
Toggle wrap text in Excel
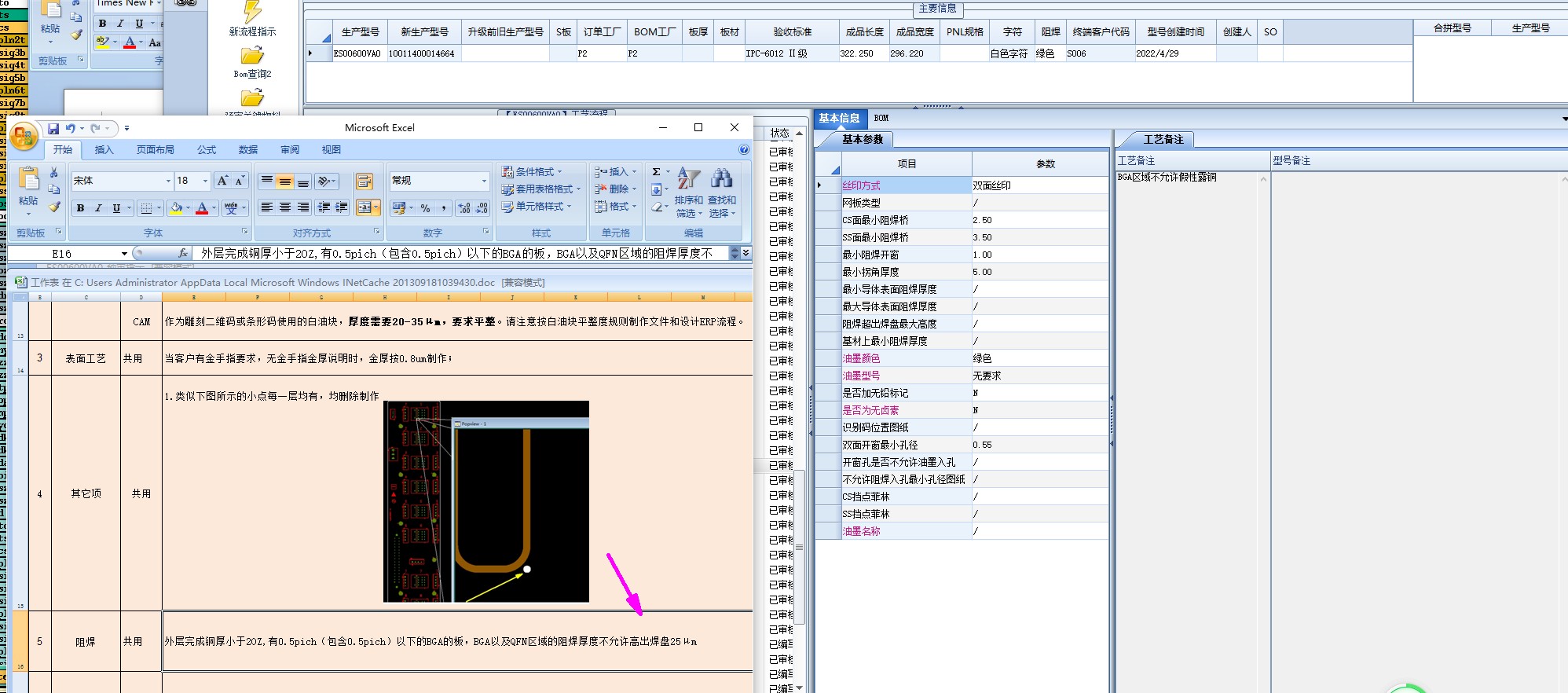365,181
